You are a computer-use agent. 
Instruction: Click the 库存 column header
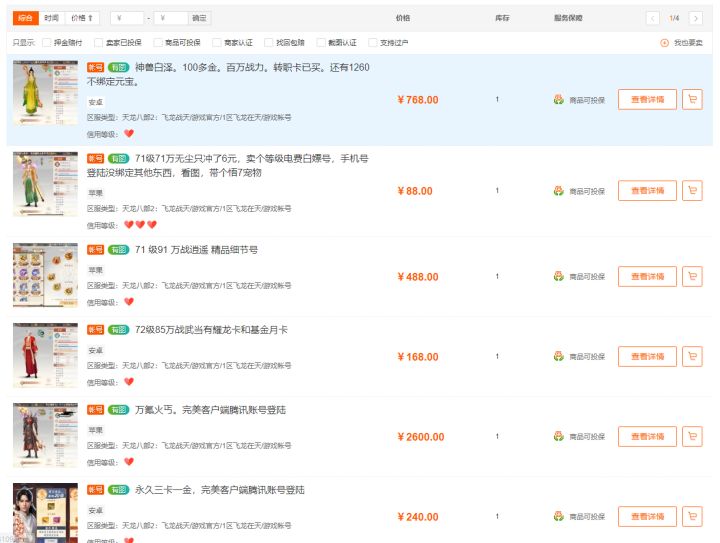point(502,18)
